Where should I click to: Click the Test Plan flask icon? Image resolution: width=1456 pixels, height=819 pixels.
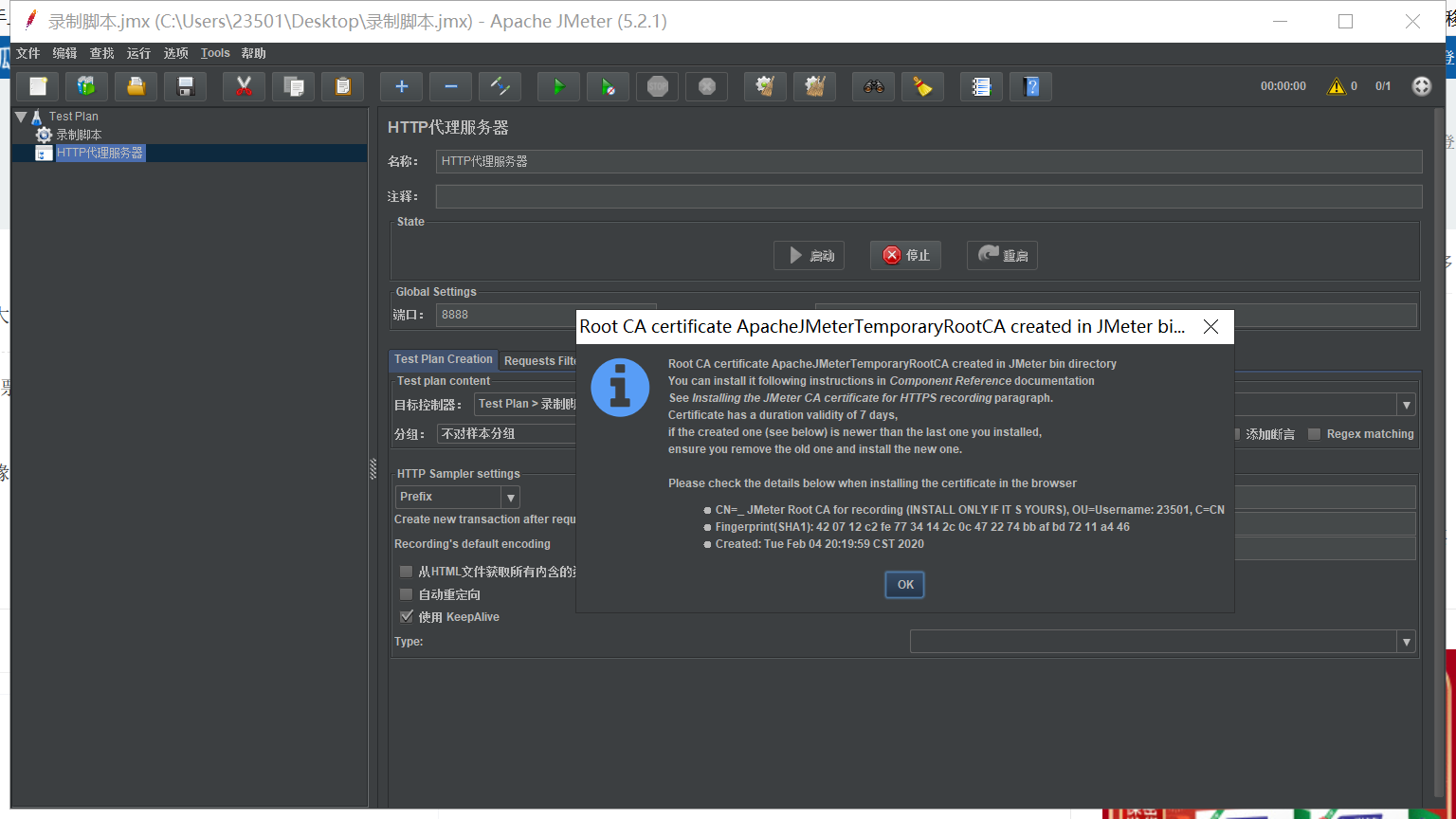coord(37,117)
